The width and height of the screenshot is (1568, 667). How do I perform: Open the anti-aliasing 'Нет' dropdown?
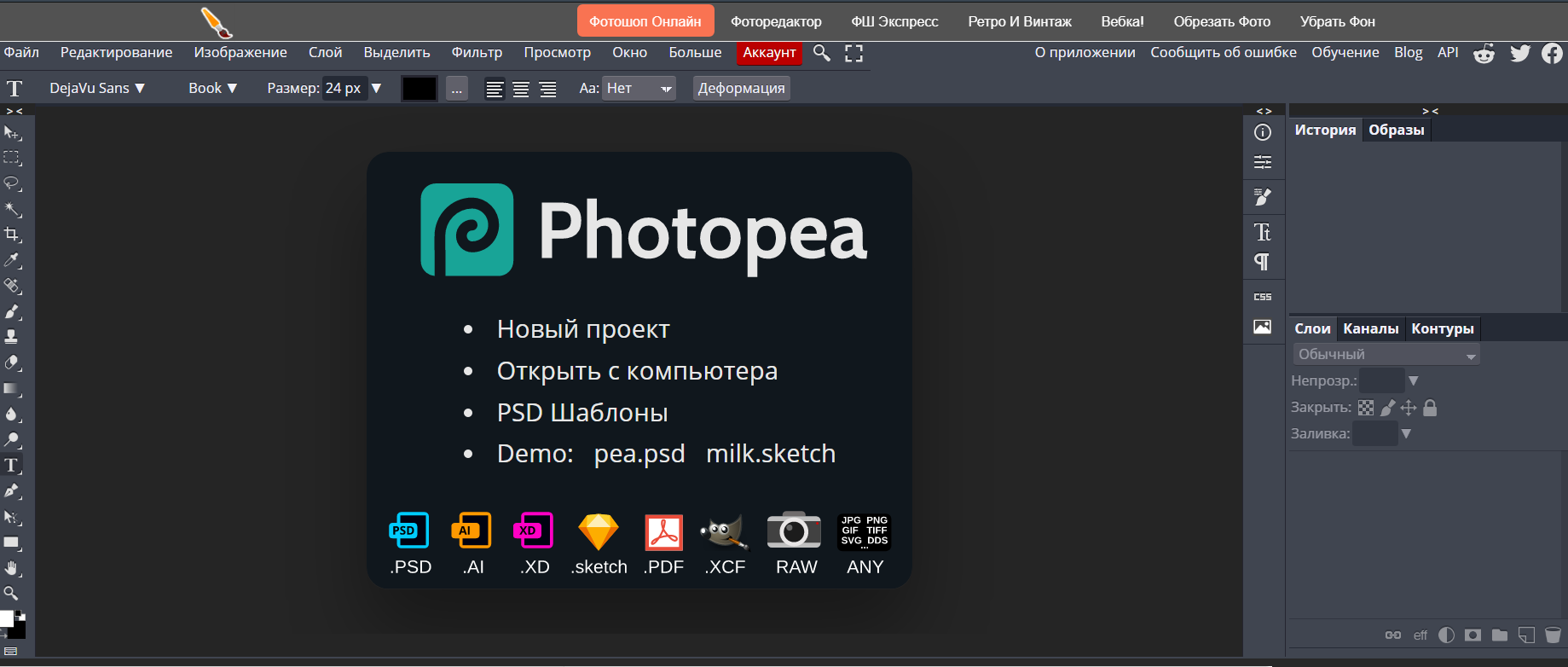[x=639, y=88]
